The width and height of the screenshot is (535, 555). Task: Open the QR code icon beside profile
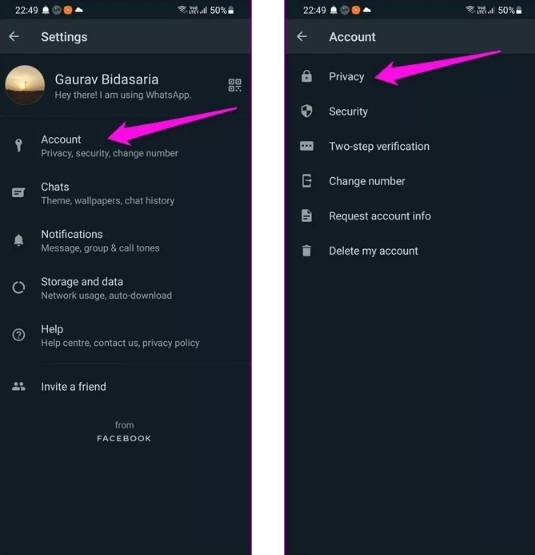click(x=234, y=85)
